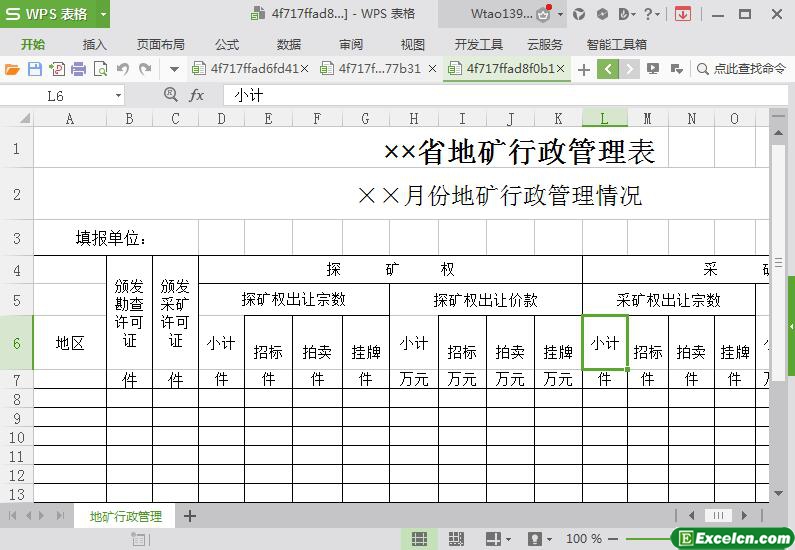Select the 探矿权出让价款 header cell
Screen dimensions: 795x550
coord(486,300)
